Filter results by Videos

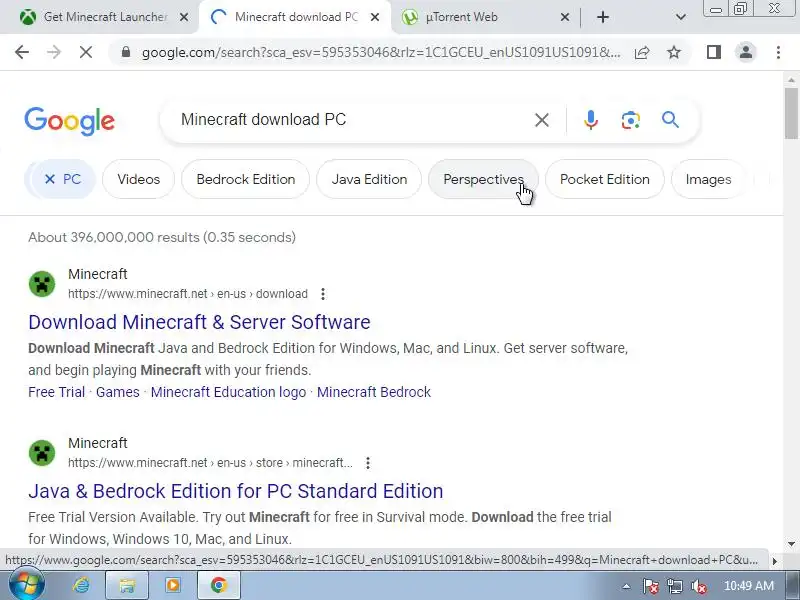[x=138, y=179]
